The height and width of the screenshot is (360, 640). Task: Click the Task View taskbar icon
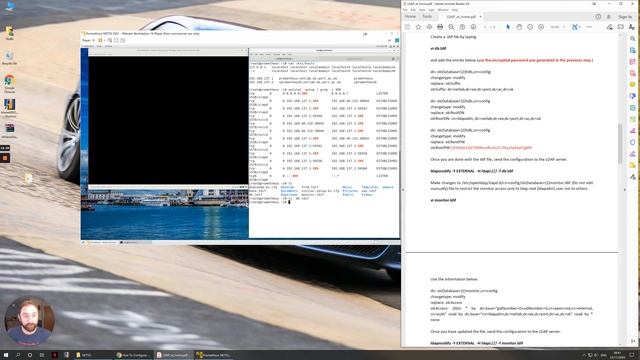click(x=42, y=355)
